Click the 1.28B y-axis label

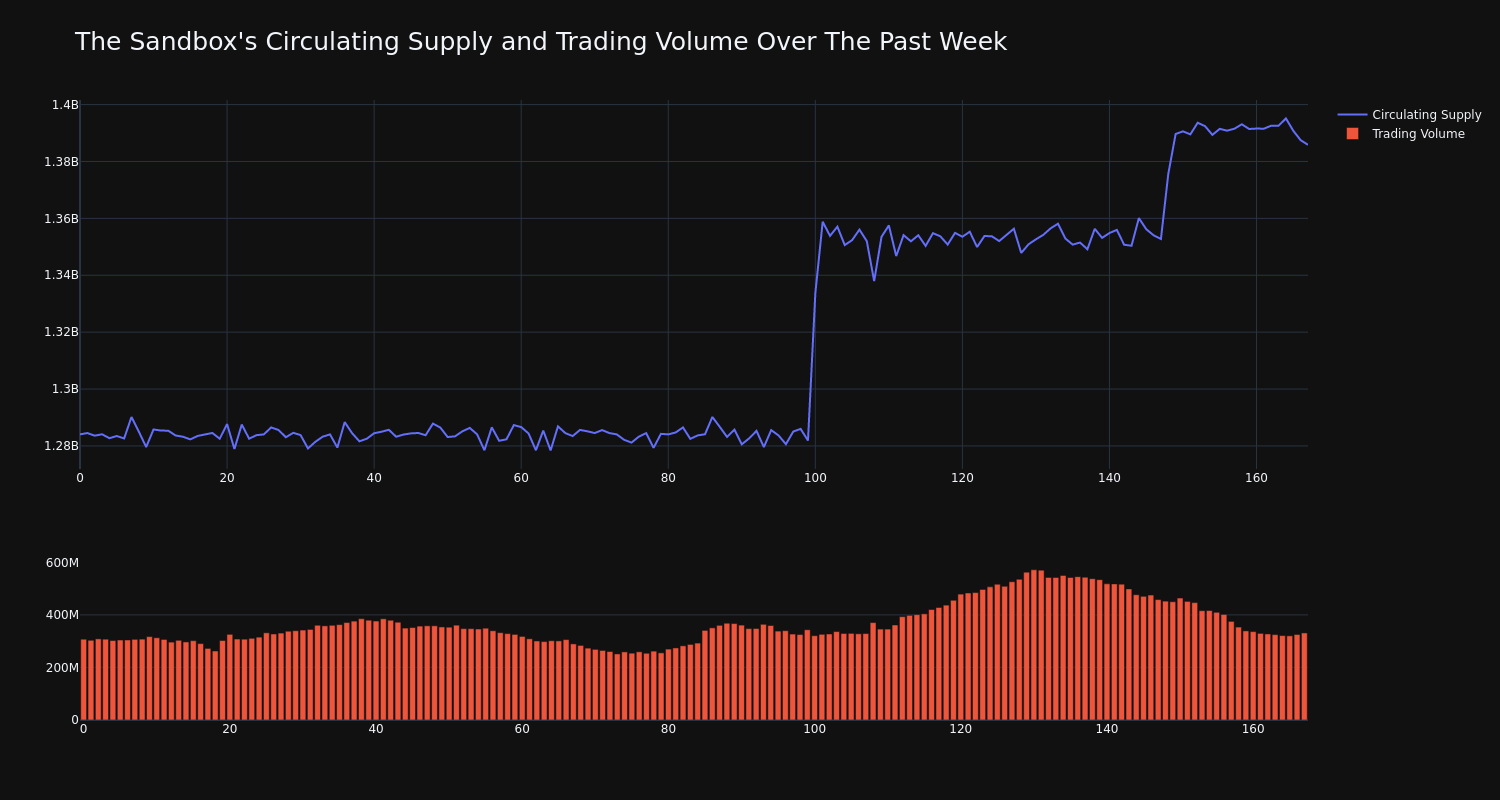61,446
